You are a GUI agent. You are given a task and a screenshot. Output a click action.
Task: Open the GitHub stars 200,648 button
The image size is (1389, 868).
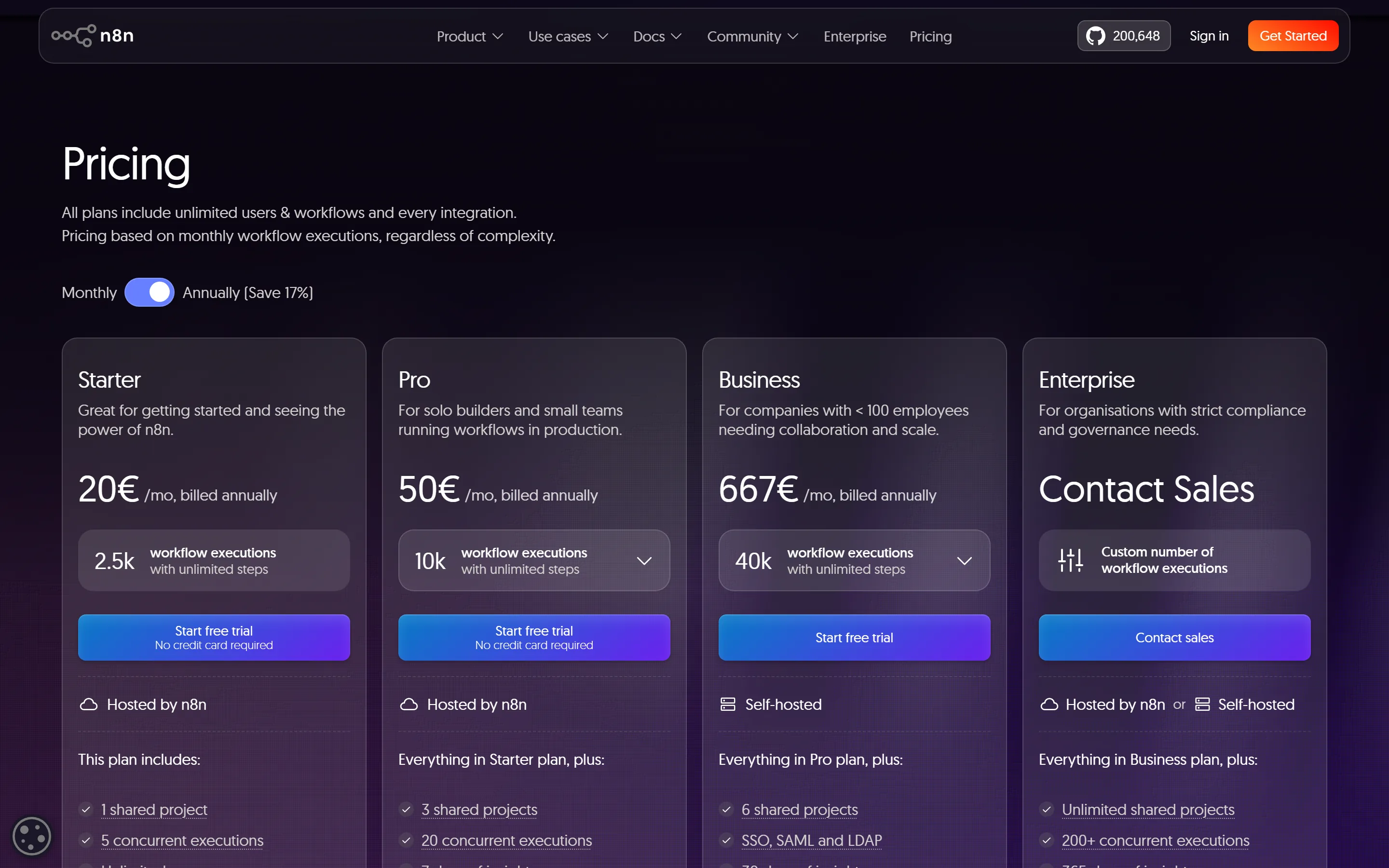(x=1124, y=36)
